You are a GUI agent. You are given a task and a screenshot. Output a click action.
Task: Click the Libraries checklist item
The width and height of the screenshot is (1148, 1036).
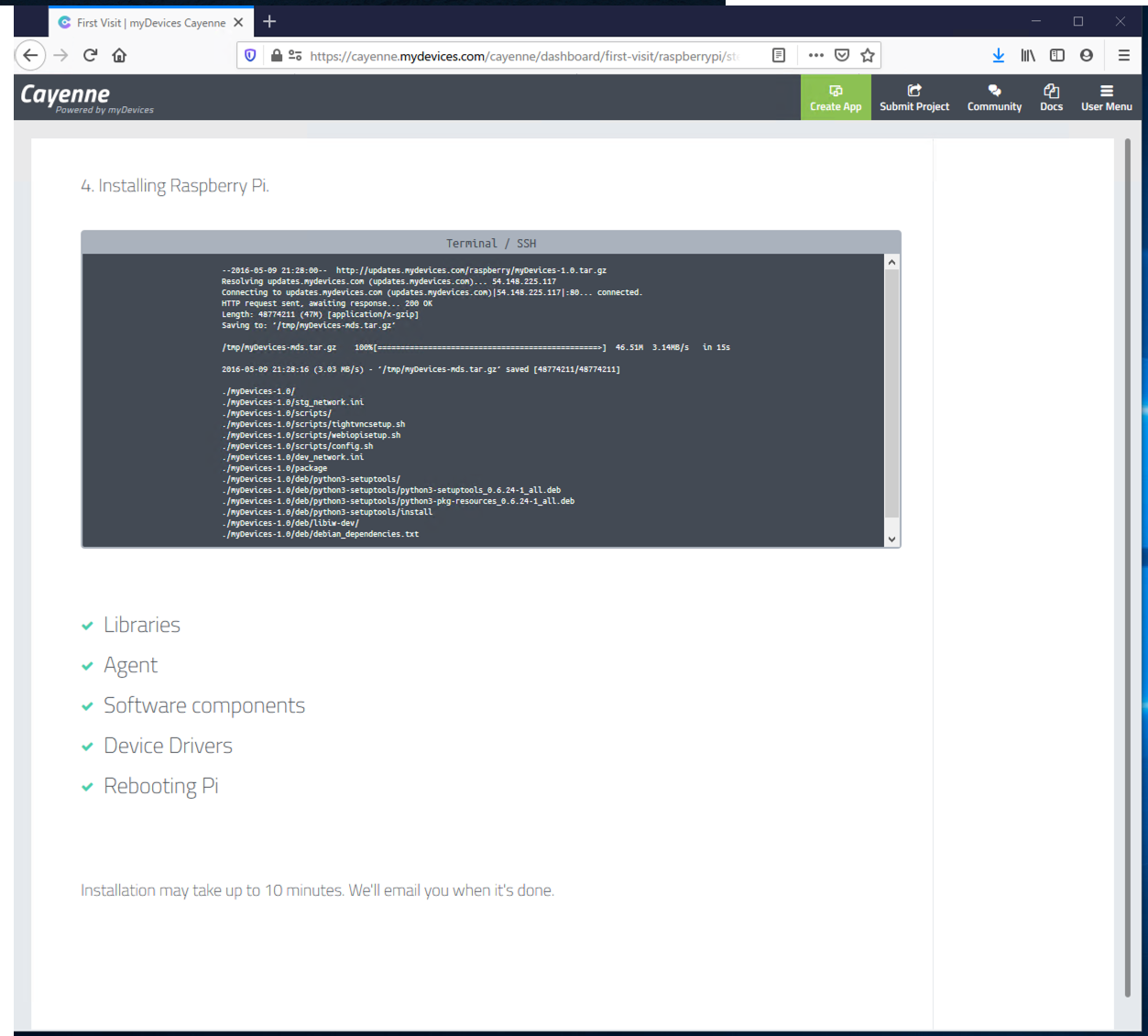142,625
